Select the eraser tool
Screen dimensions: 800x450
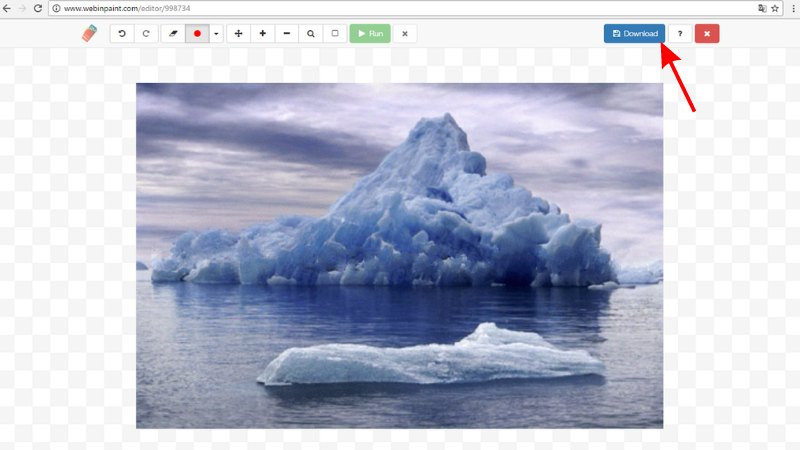click(173, 34)
